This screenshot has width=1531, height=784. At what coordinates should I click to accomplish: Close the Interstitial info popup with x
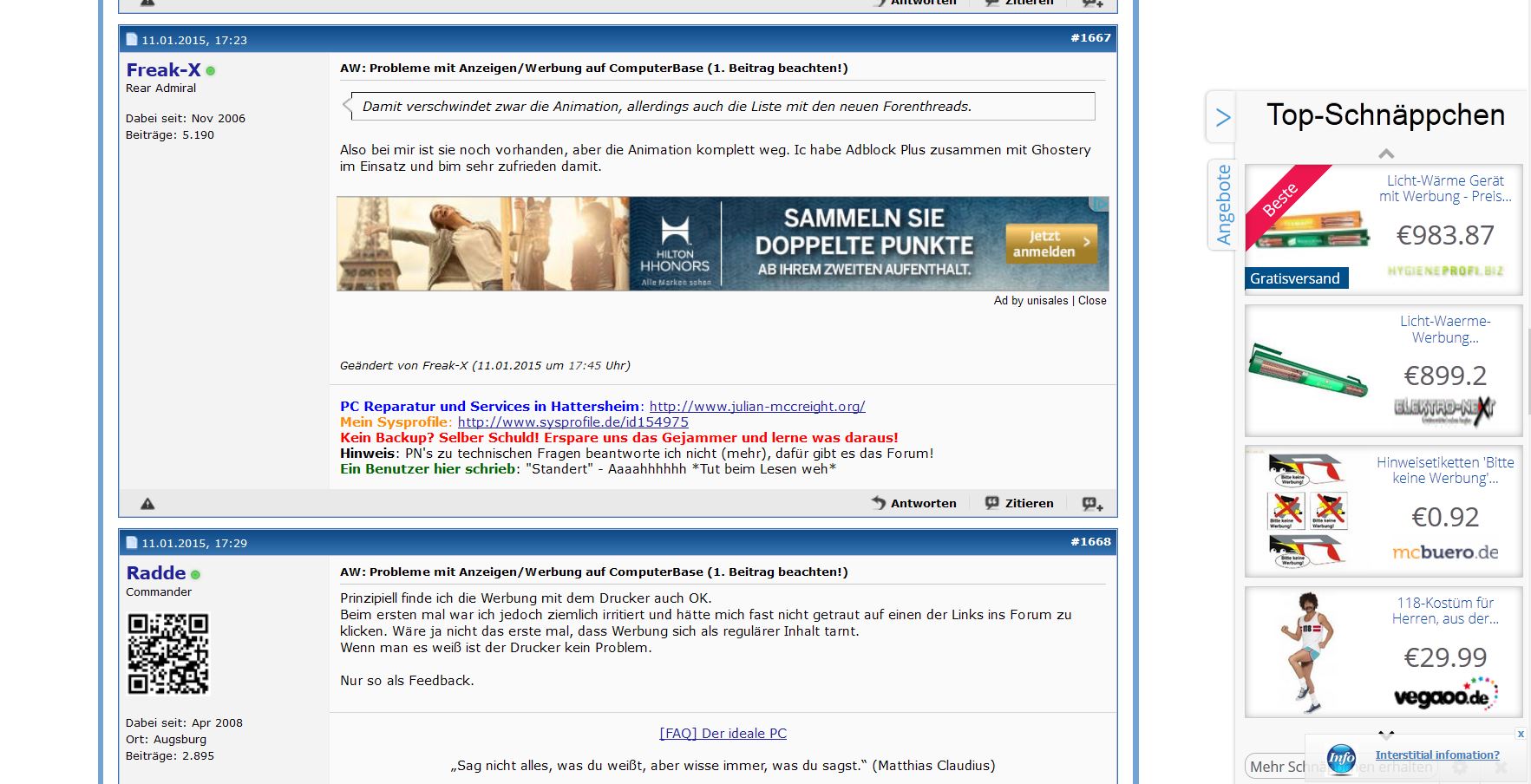[1521, 734]
